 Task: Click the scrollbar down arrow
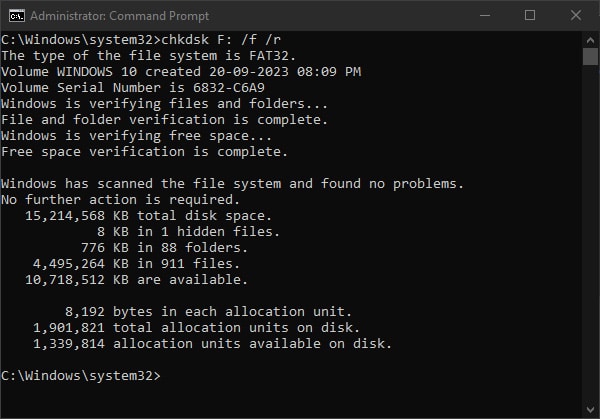[590, 410]
